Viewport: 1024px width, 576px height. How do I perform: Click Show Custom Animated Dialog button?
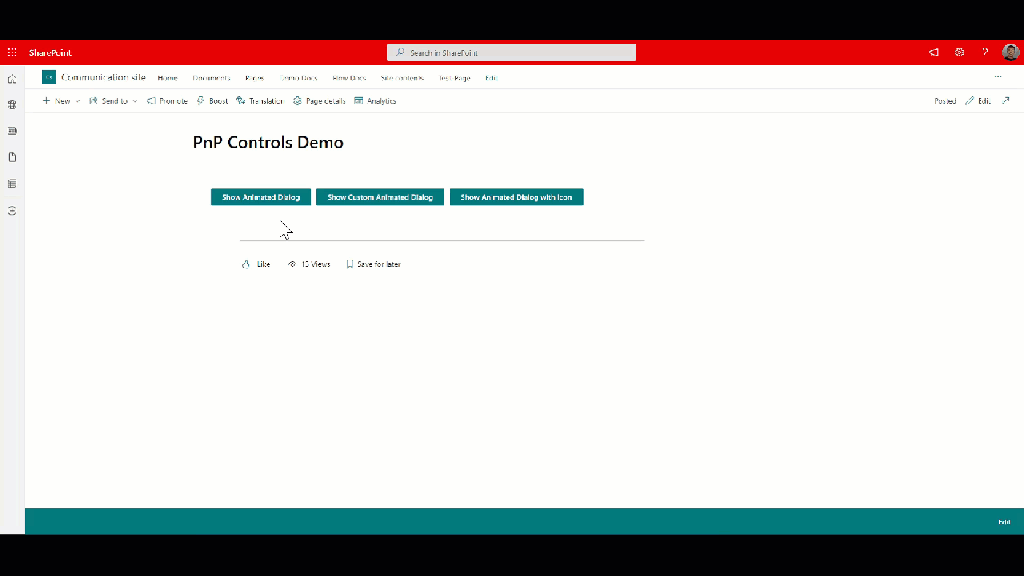pyautogui.click(x=380, y=197)
